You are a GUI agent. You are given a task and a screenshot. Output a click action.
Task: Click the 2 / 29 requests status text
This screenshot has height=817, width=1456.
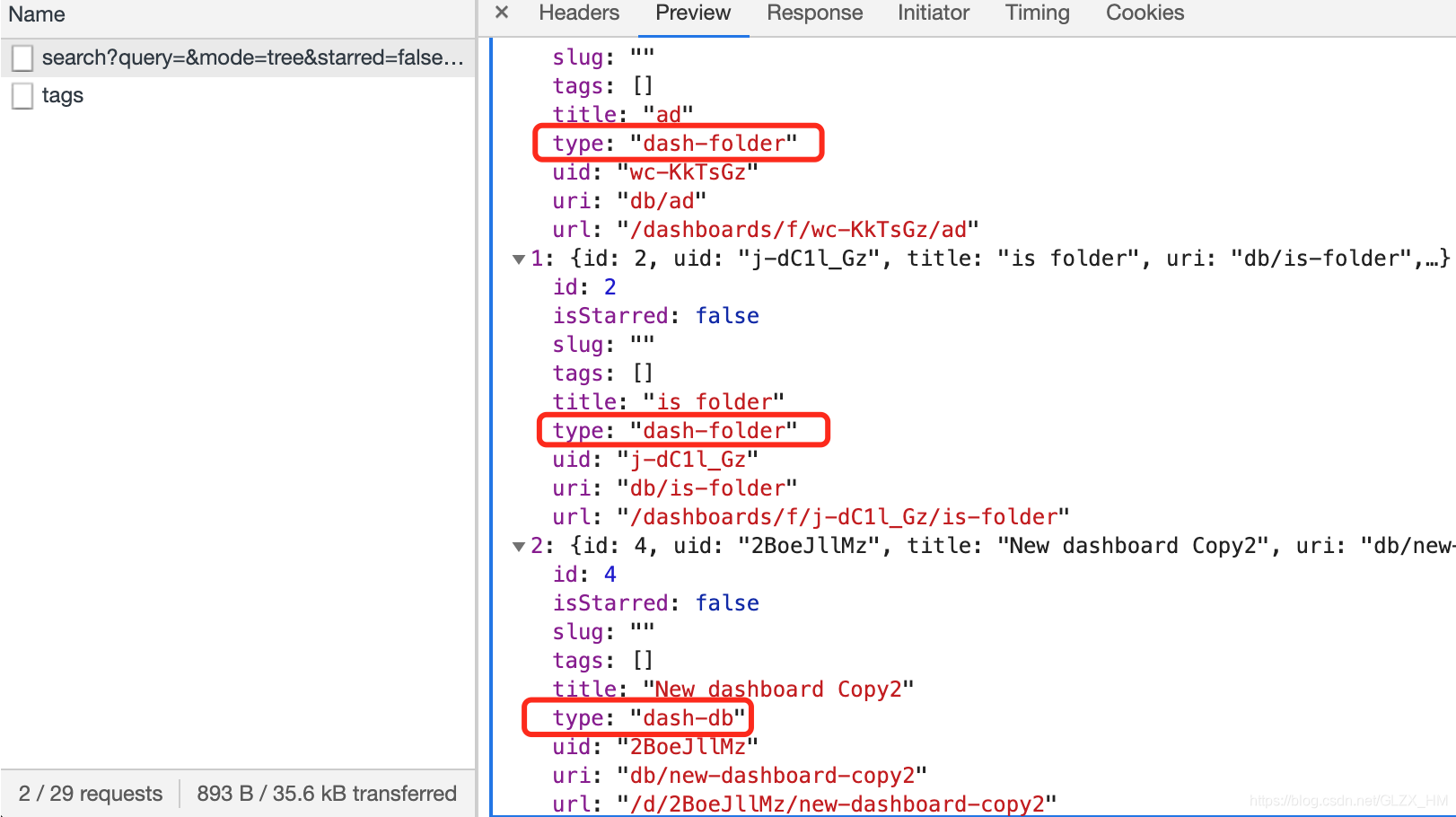click(x=91, y=794)
